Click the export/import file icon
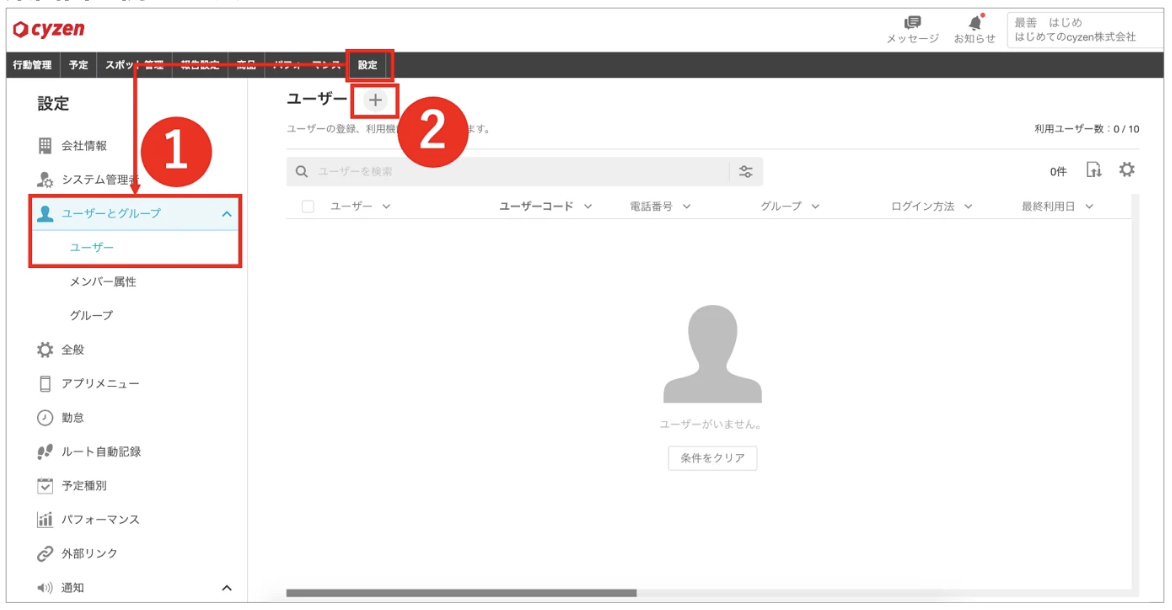Viewport: 1172px width, 610px height. (1094, 170)
